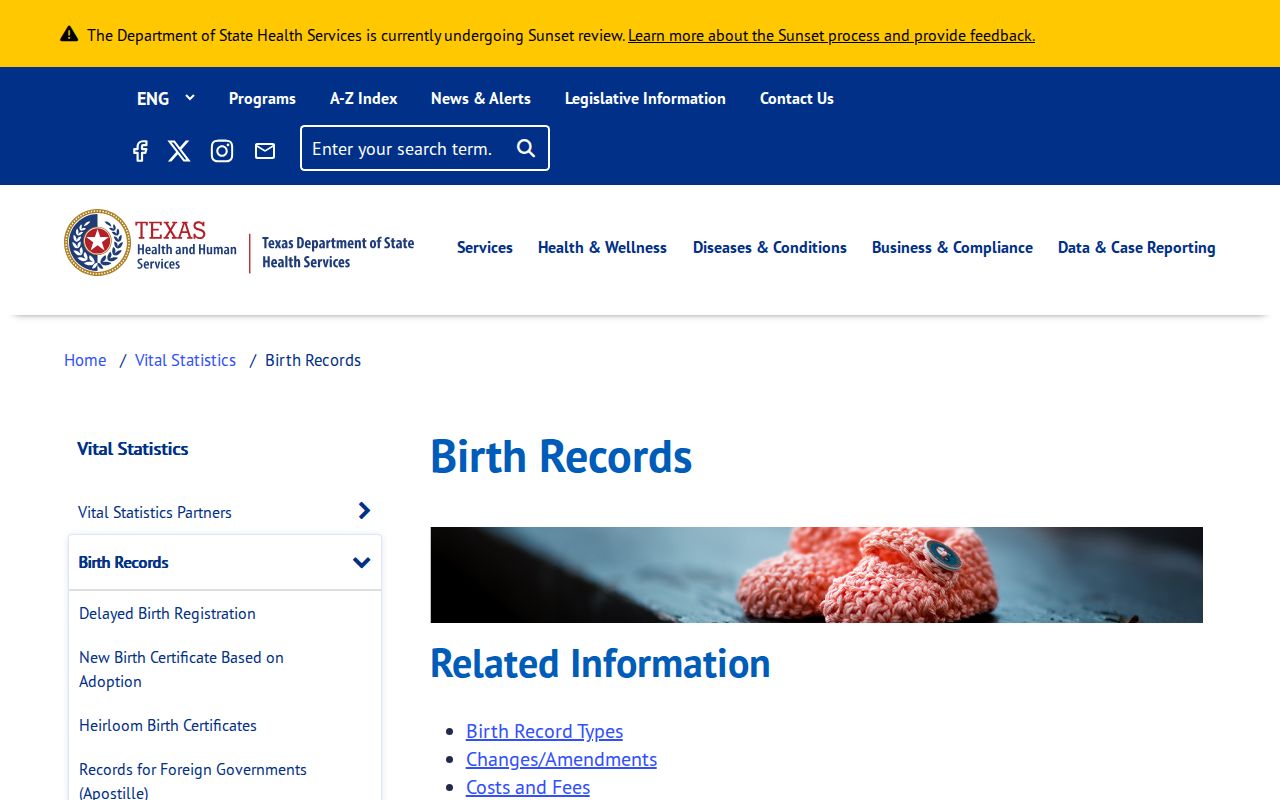The width and height of the screenshot is (1280, 800).
Task: Open the Instagram social icon
Action: [222, 151]
